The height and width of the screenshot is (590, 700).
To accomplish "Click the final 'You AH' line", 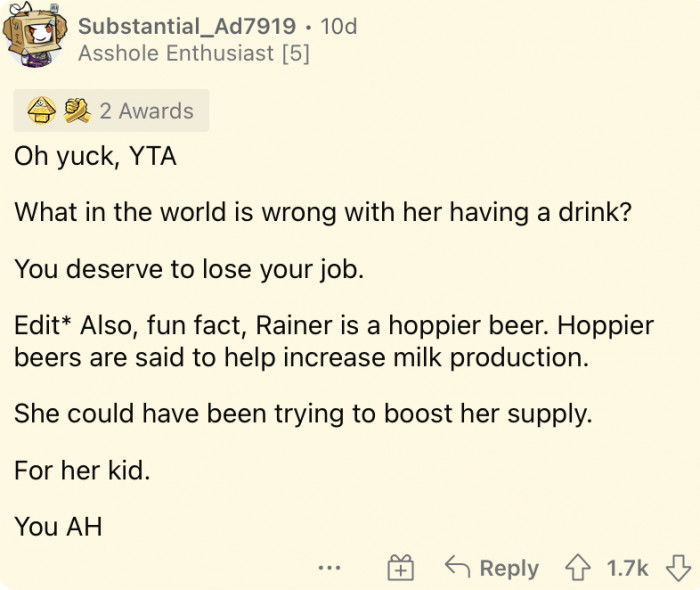I will [x=58, y=526].
